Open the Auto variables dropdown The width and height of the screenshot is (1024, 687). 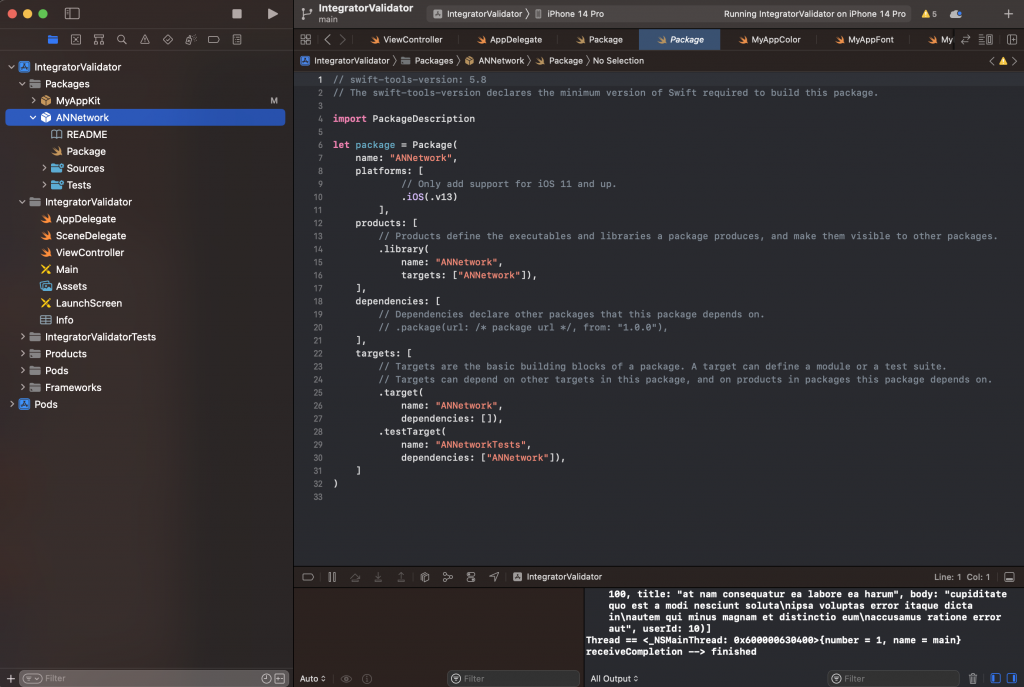313,679
